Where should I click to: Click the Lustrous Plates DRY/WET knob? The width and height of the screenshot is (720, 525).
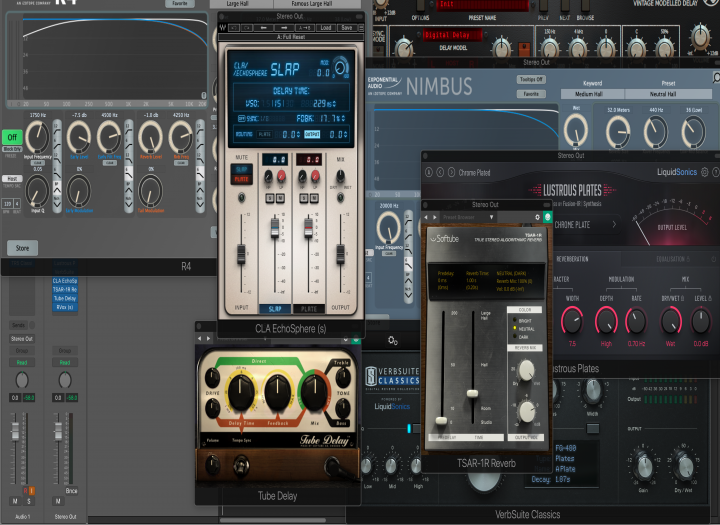click(x=671, y=321)
